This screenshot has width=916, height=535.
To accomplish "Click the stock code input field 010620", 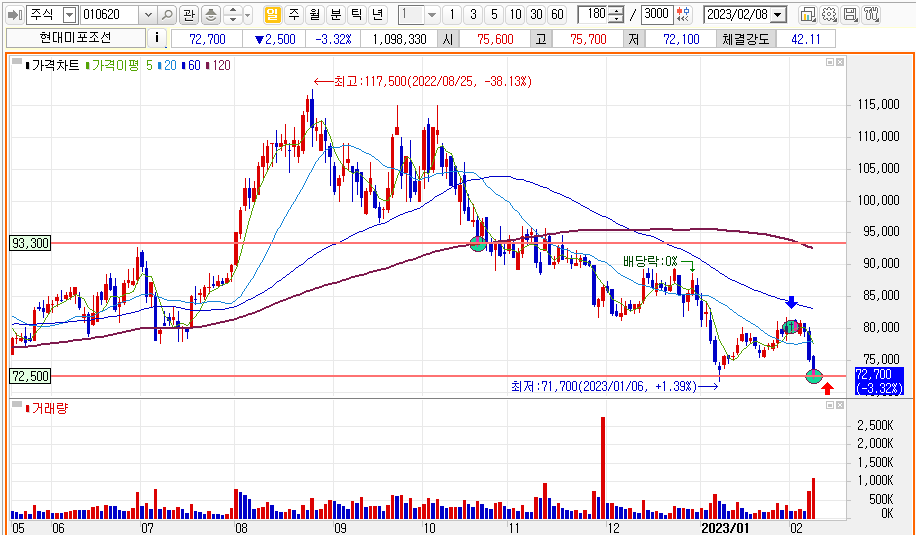I will point(111,15).
